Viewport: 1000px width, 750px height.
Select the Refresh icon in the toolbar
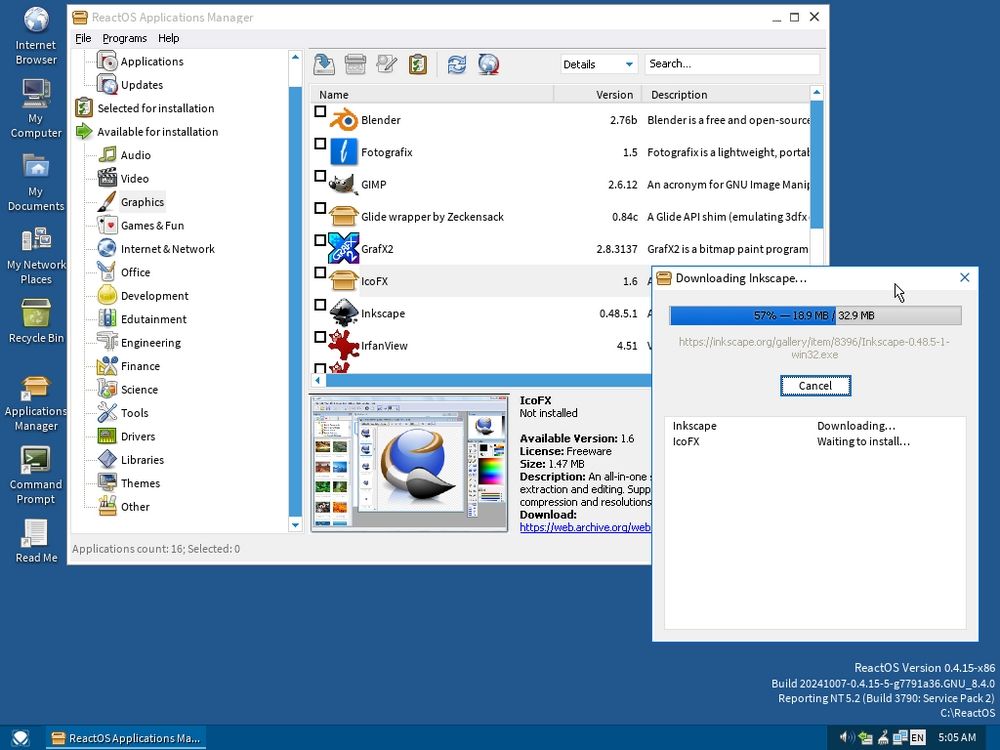click(457, 64)
